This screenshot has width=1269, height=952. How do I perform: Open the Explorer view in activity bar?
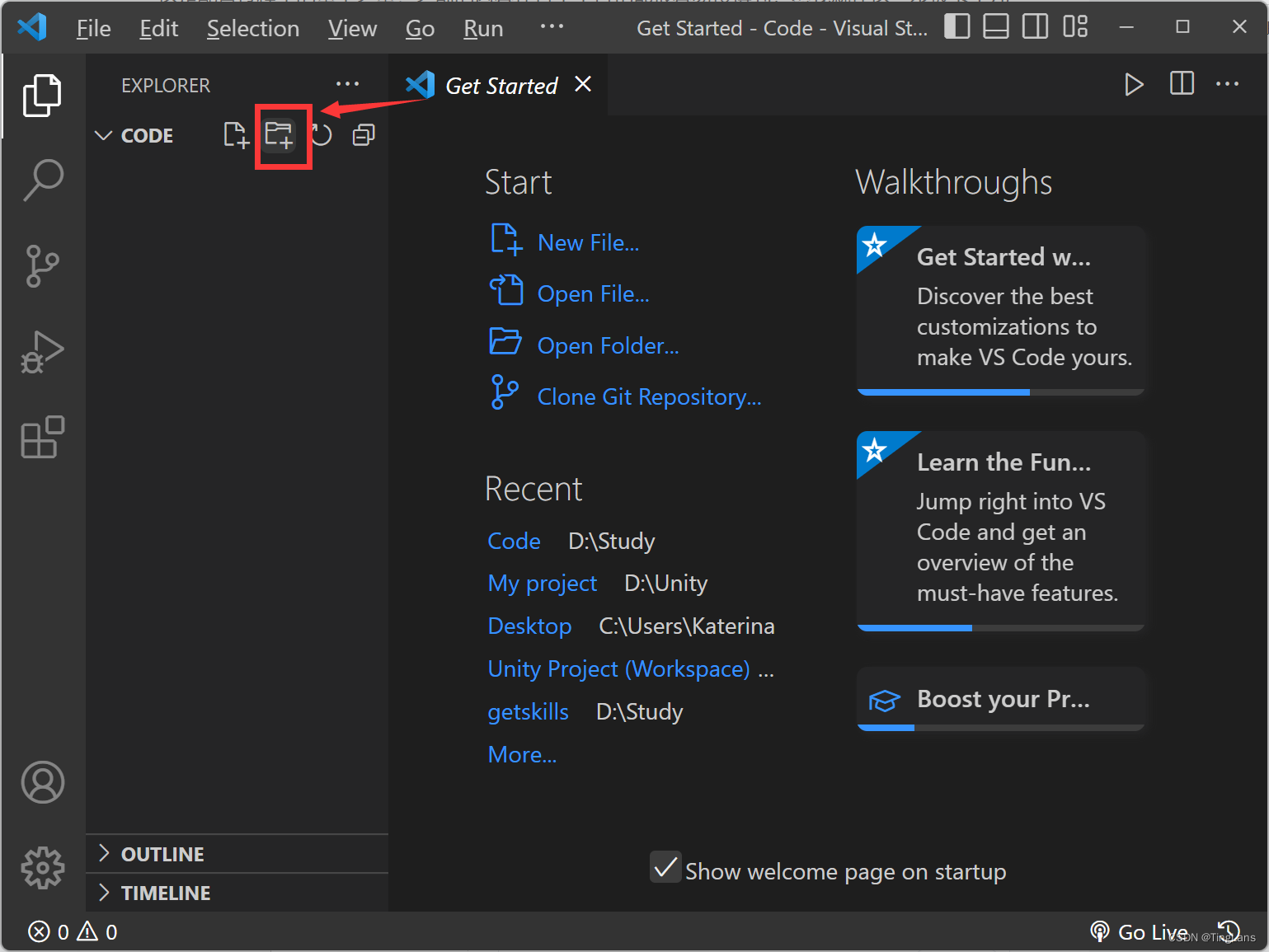[x=42, y=96]
